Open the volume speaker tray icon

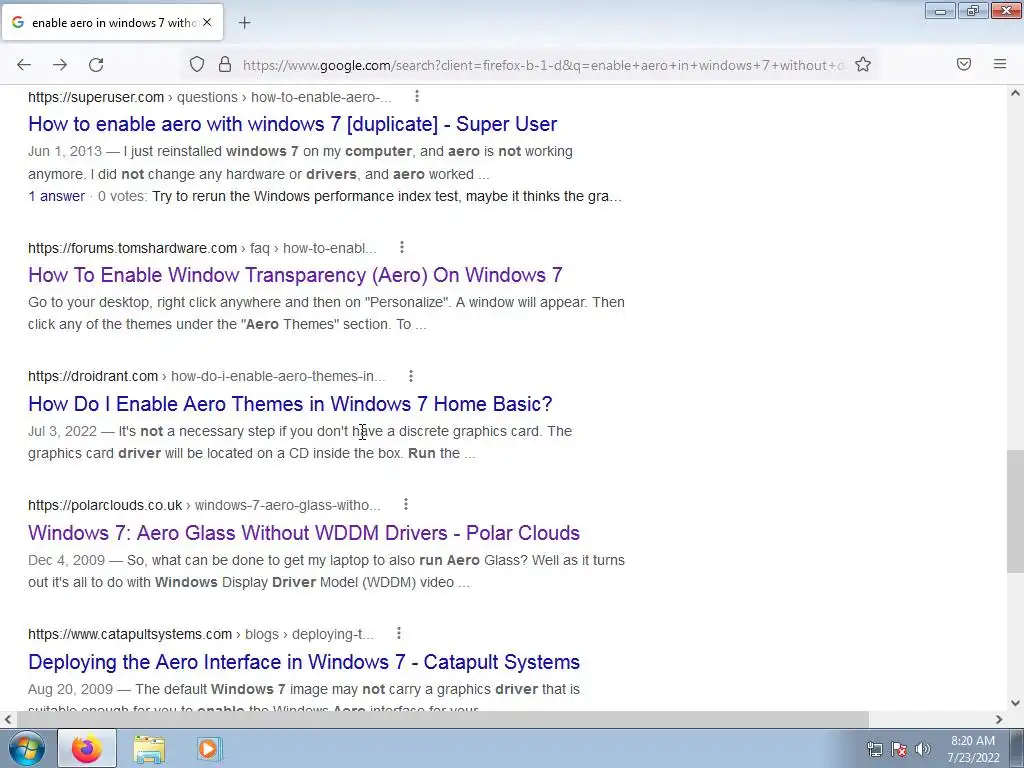click(923, 749)
